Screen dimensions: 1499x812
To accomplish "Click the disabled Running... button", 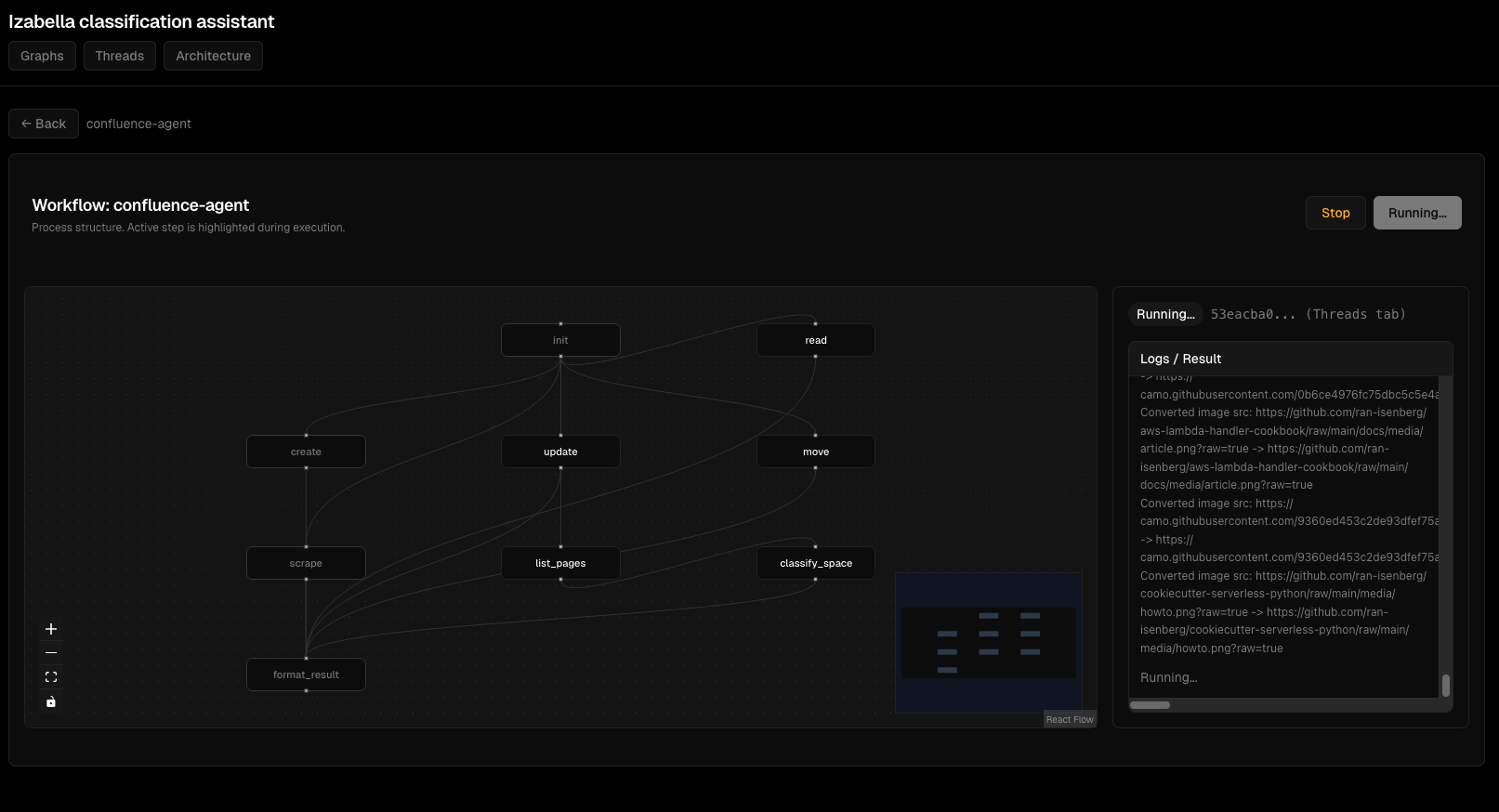I will tap(1416, 213).
